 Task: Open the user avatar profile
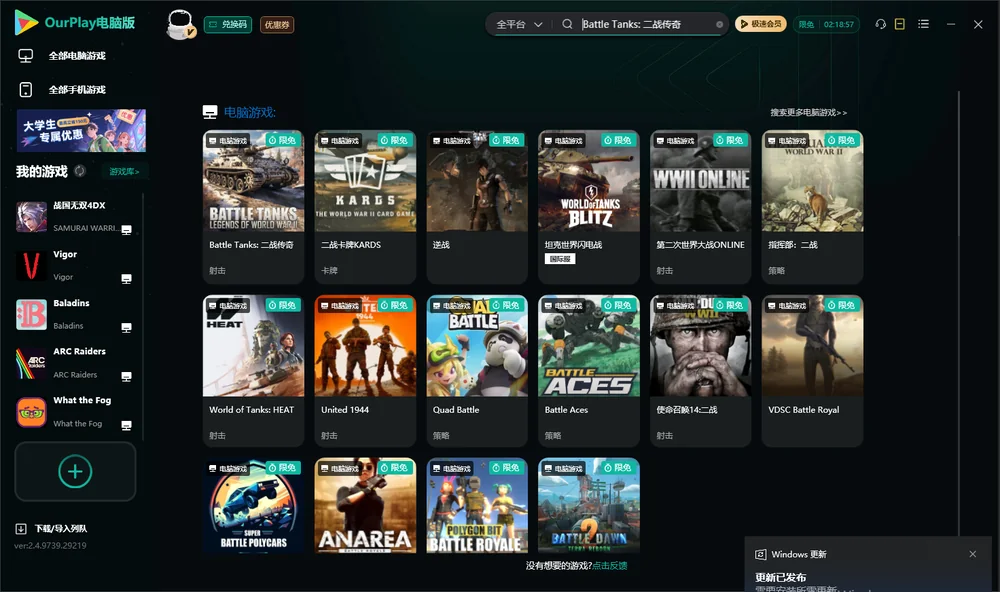(x=180, y=24)
